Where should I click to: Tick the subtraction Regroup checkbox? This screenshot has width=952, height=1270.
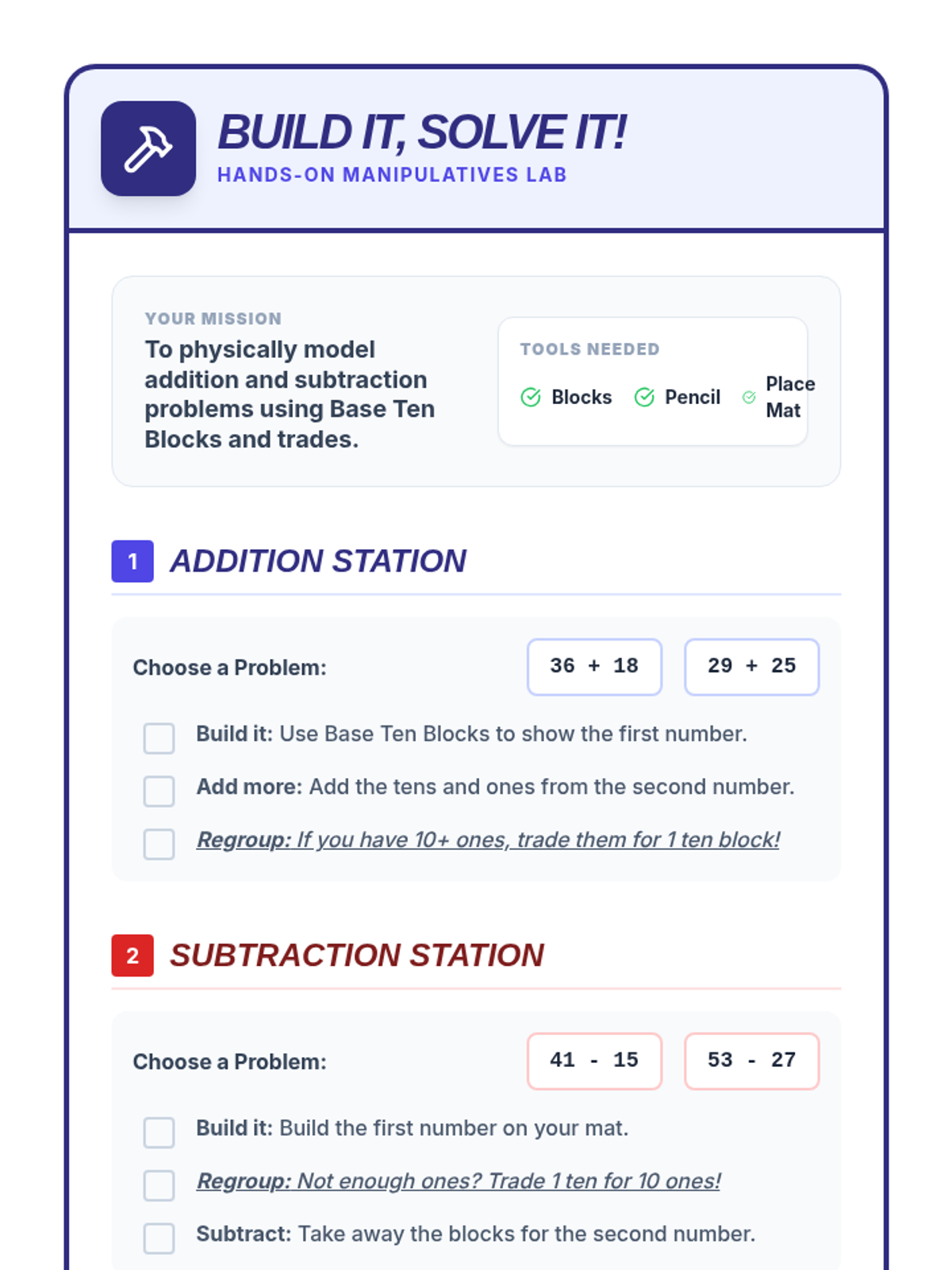[159, 1185]
